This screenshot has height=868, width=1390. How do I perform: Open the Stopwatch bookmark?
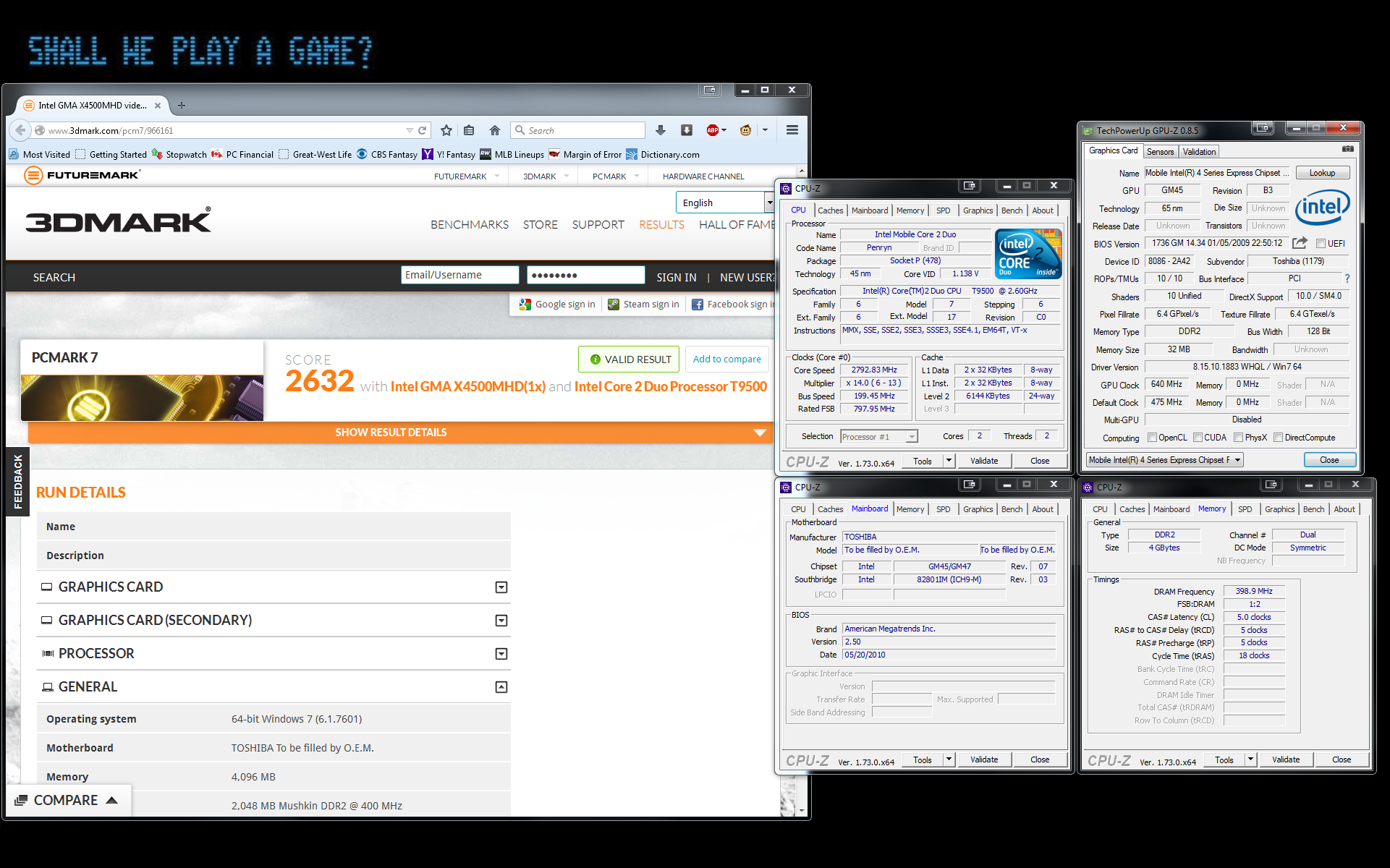click(x=179, y=154)
